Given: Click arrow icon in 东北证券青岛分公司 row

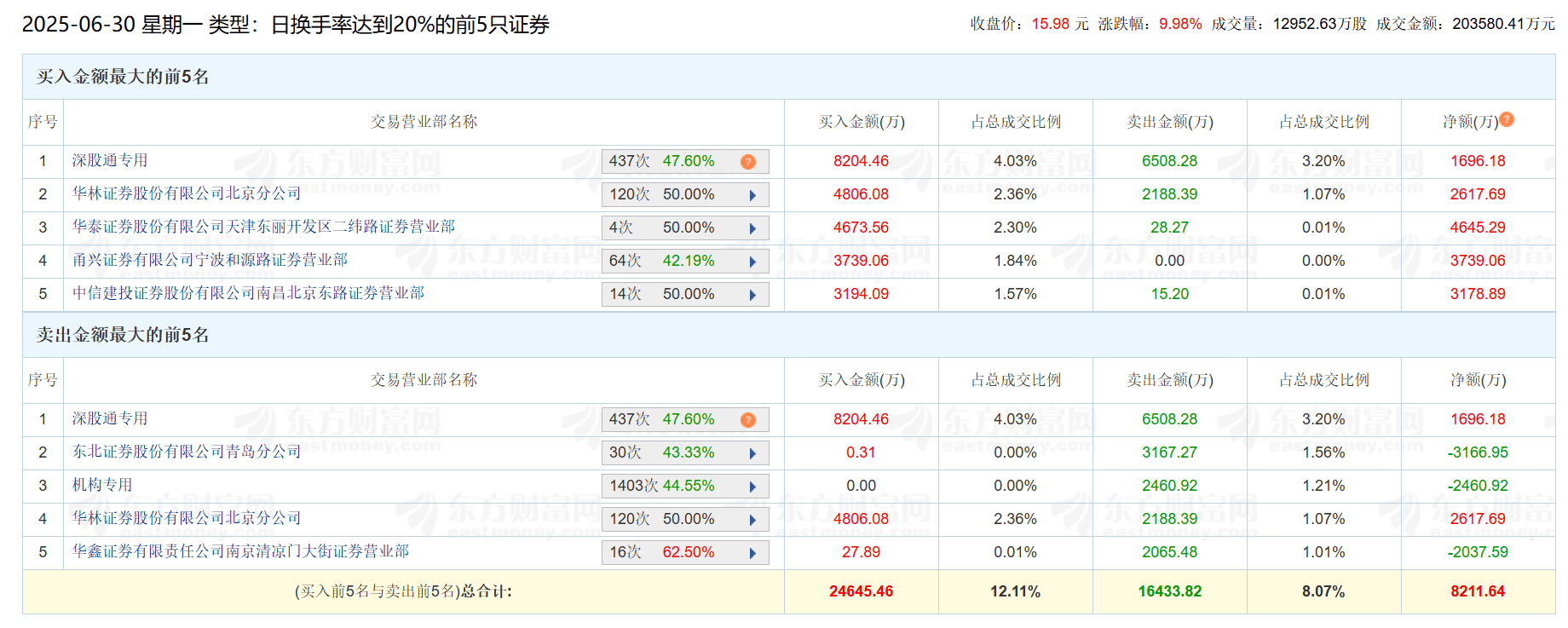Looking at the screenshot, I should pos(752,453).
